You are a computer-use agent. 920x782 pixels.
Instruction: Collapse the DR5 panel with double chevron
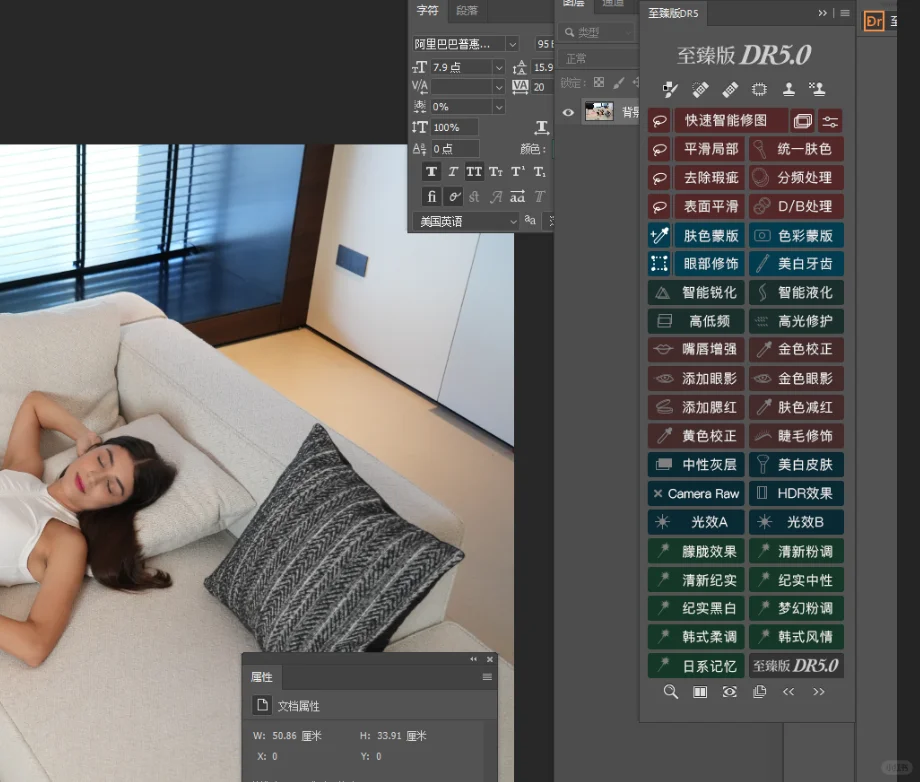pos(823,13)
